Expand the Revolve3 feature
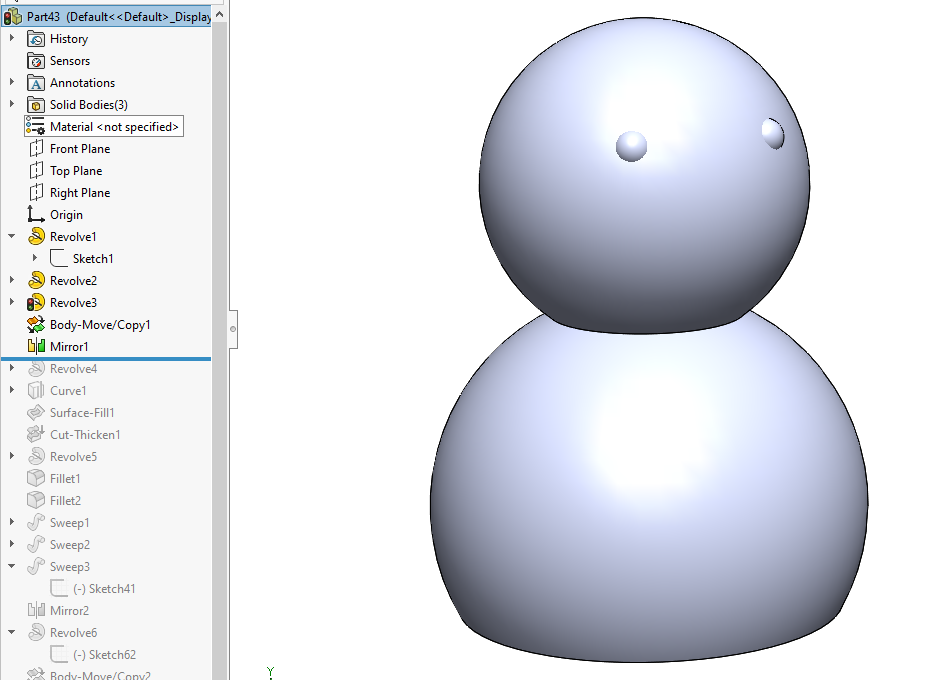This screenshot has width=938, height=680. (12, 302)
